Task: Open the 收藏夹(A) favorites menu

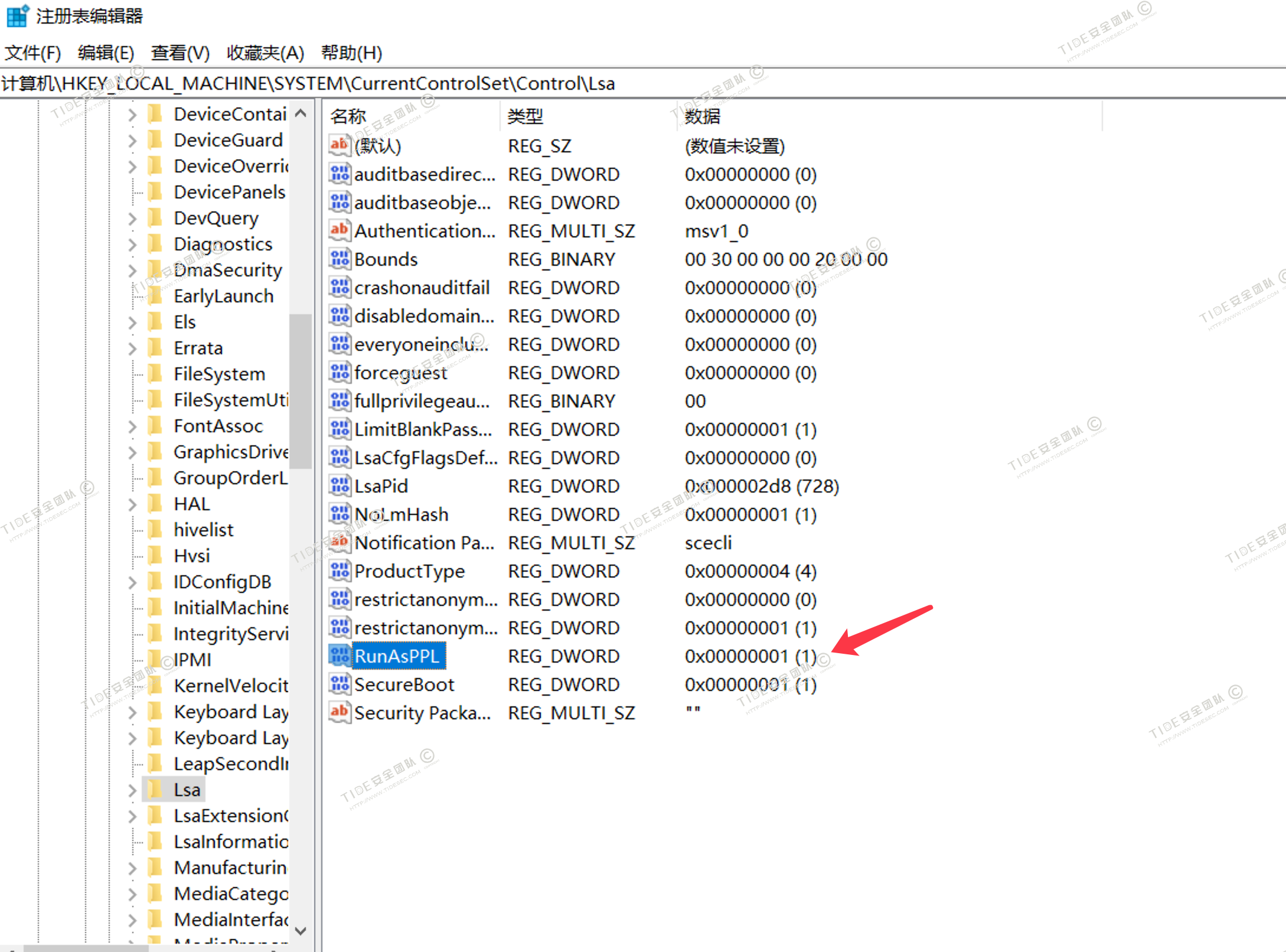Action: tap(265, 53)
